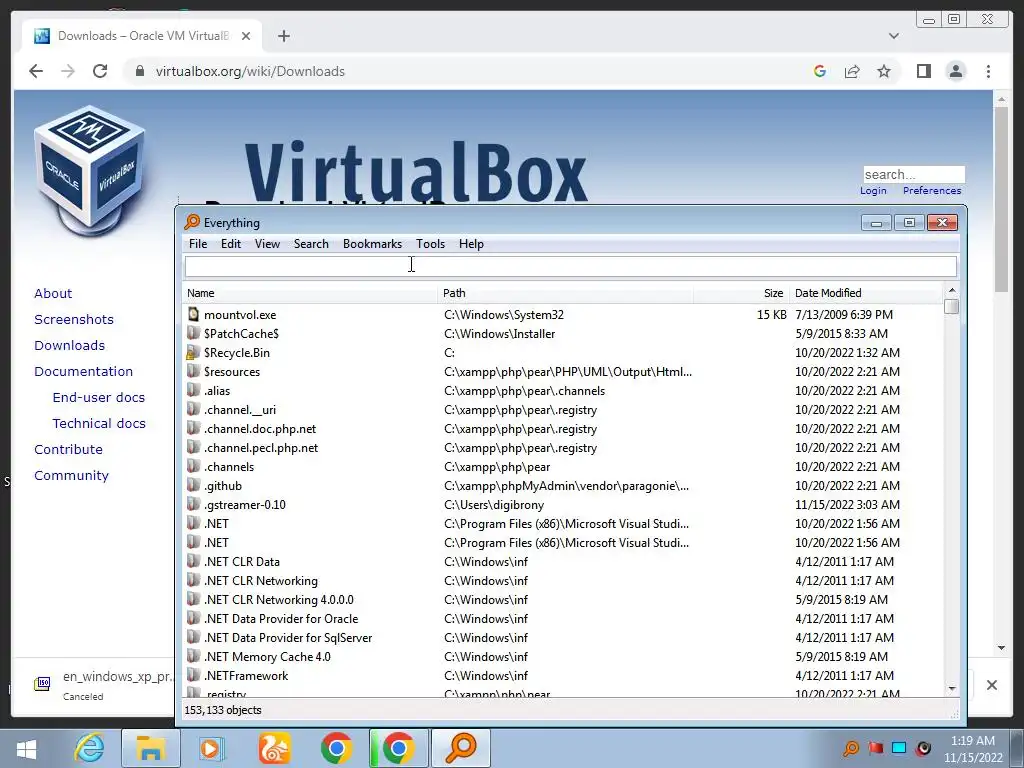Close the Chrome downloads bar
The width and height of the screenshot is (1024, 768).
(991, 684)
